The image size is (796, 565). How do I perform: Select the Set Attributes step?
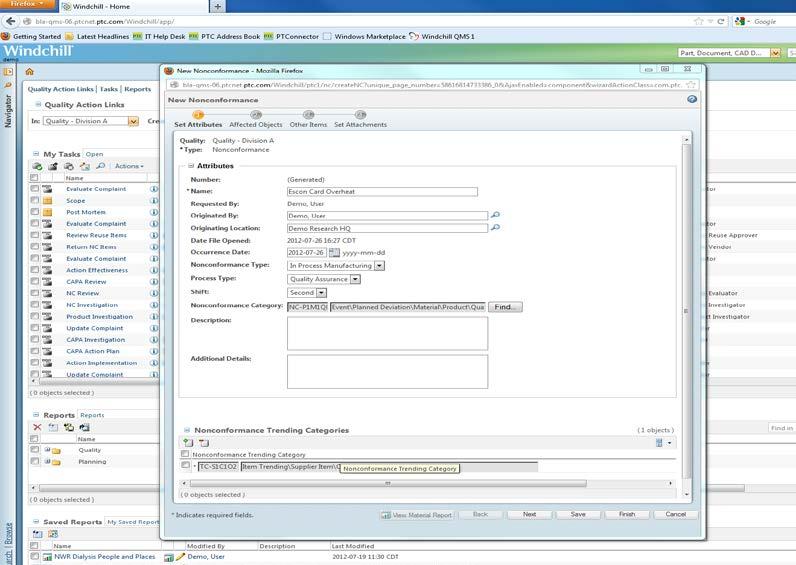198,120
